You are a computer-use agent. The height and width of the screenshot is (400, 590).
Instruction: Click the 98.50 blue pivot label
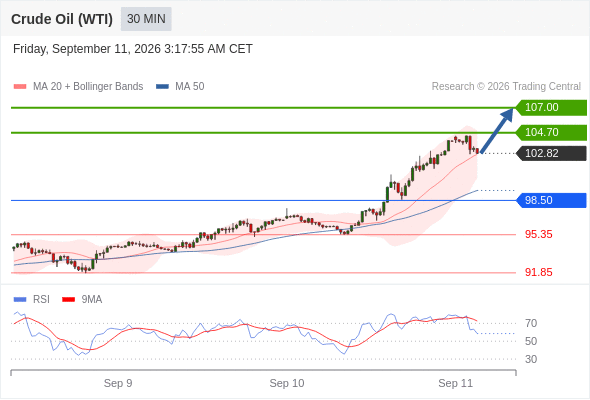551,200
